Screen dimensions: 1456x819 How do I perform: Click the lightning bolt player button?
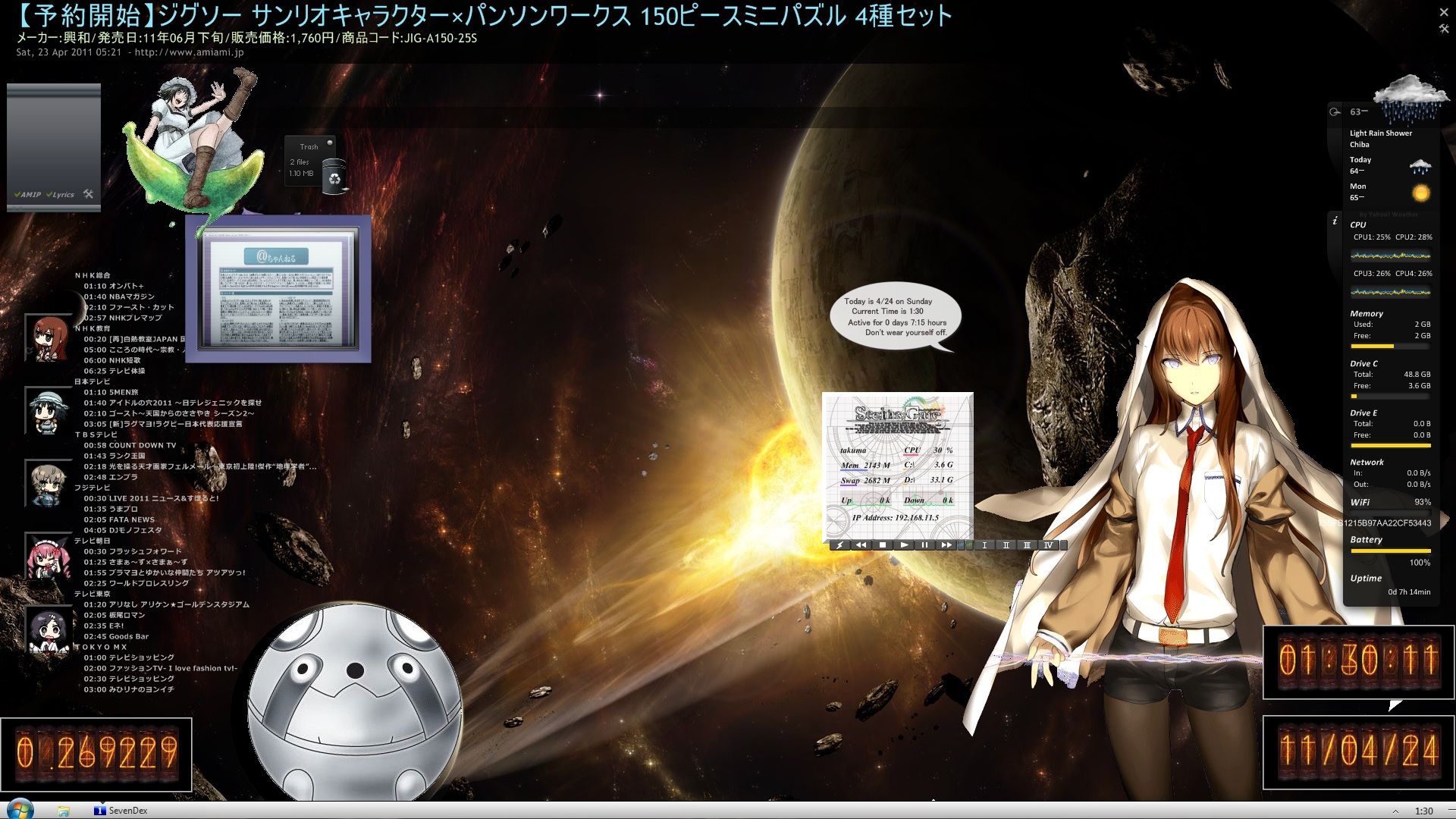(x=839, y=545)
